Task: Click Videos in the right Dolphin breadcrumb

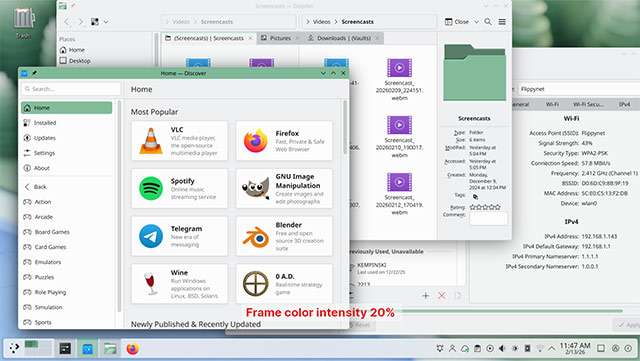Action: (x=322, y=22)
